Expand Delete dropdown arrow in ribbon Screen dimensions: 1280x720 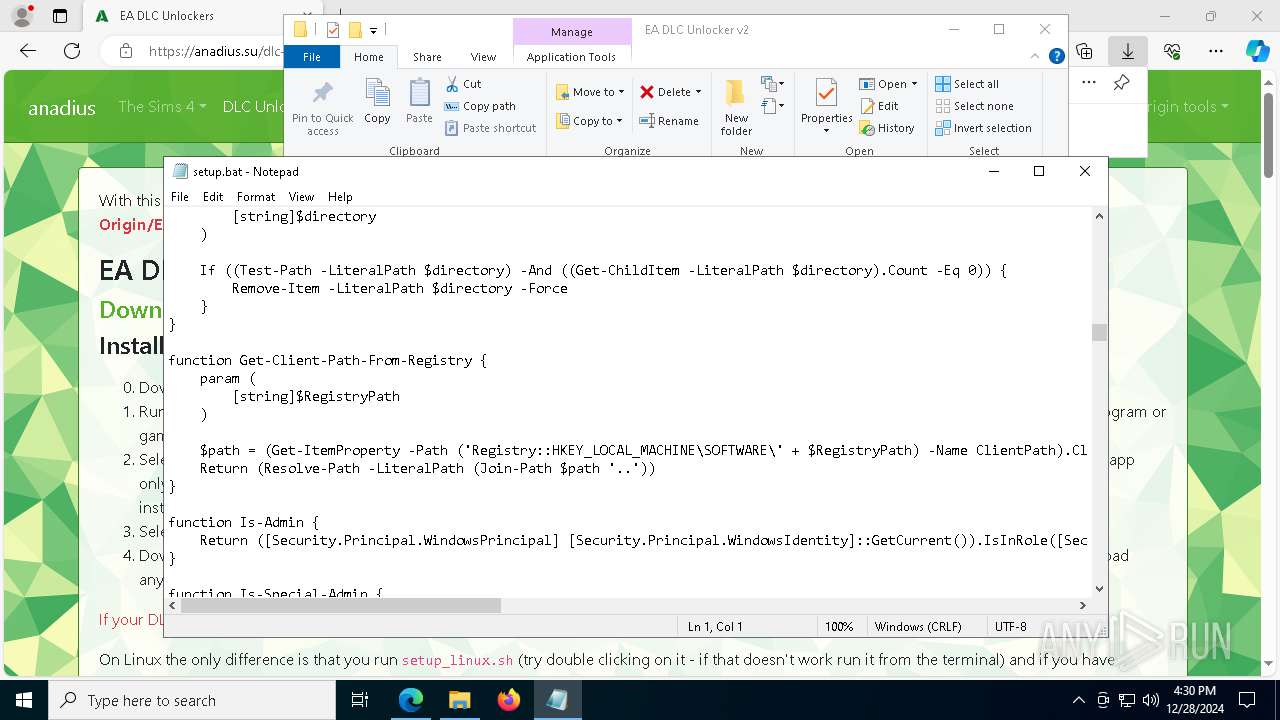click(x=698, y=92)
